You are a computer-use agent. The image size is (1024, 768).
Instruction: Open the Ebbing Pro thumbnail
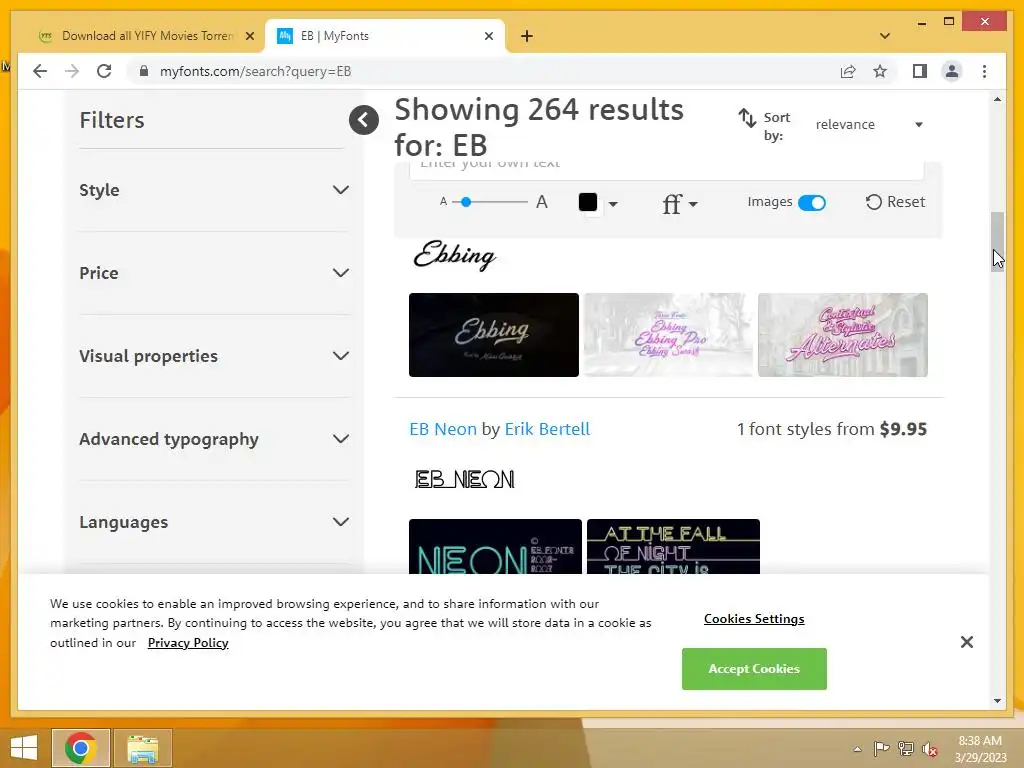coord(668,335)
